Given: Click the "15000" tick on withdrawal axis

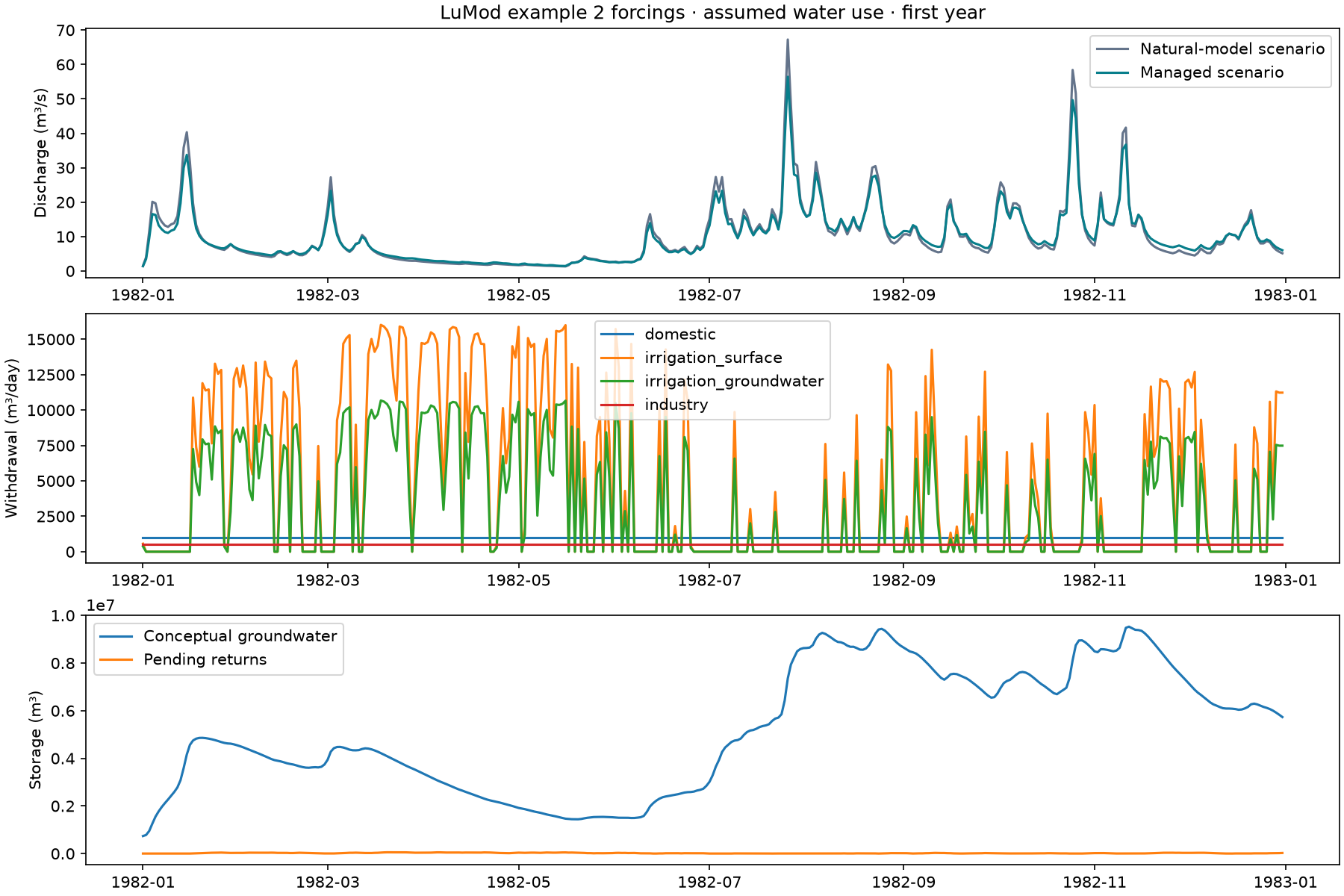Looking at the screenshot, I should (x=50, y=340).
